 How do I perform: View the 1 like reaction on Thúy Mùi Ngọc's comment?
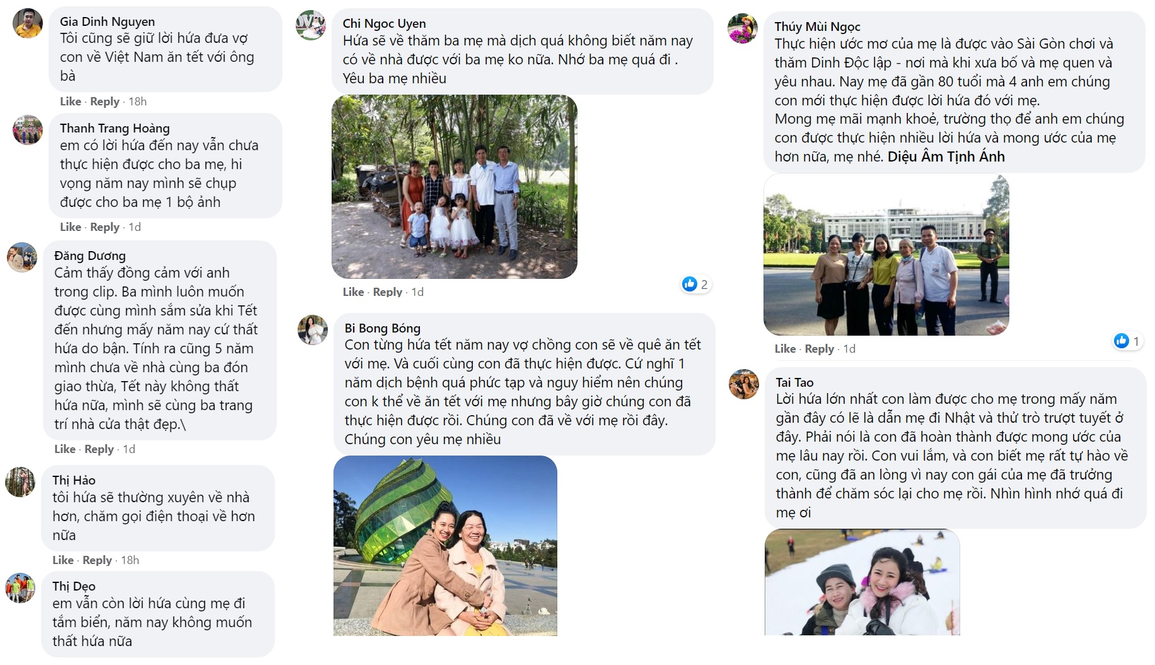[1127, 340]
